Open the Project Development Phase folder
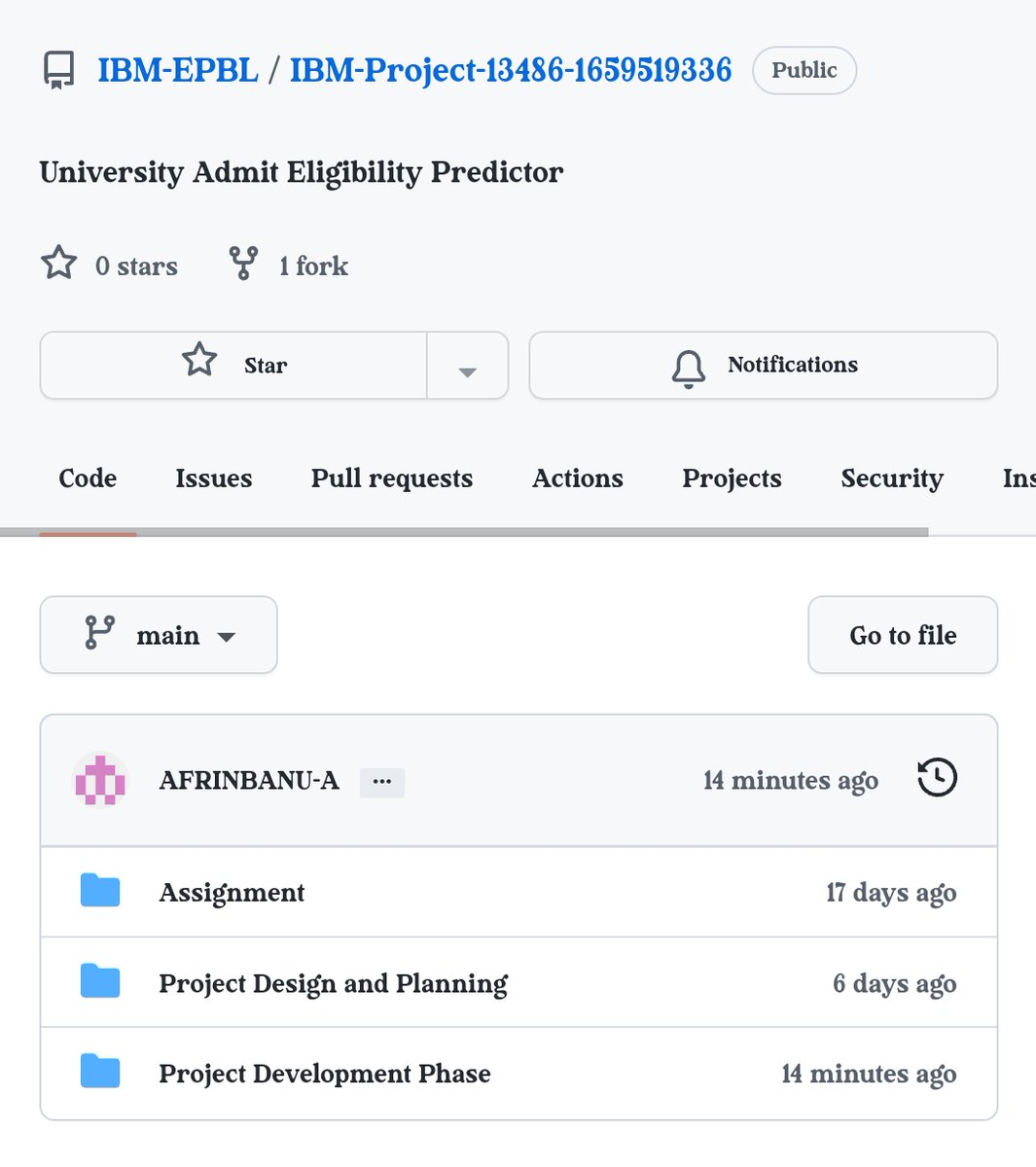Image resolution: width=1036 pixels, height=1167 pixels. pyautogui.click(x=325, y=1074)
